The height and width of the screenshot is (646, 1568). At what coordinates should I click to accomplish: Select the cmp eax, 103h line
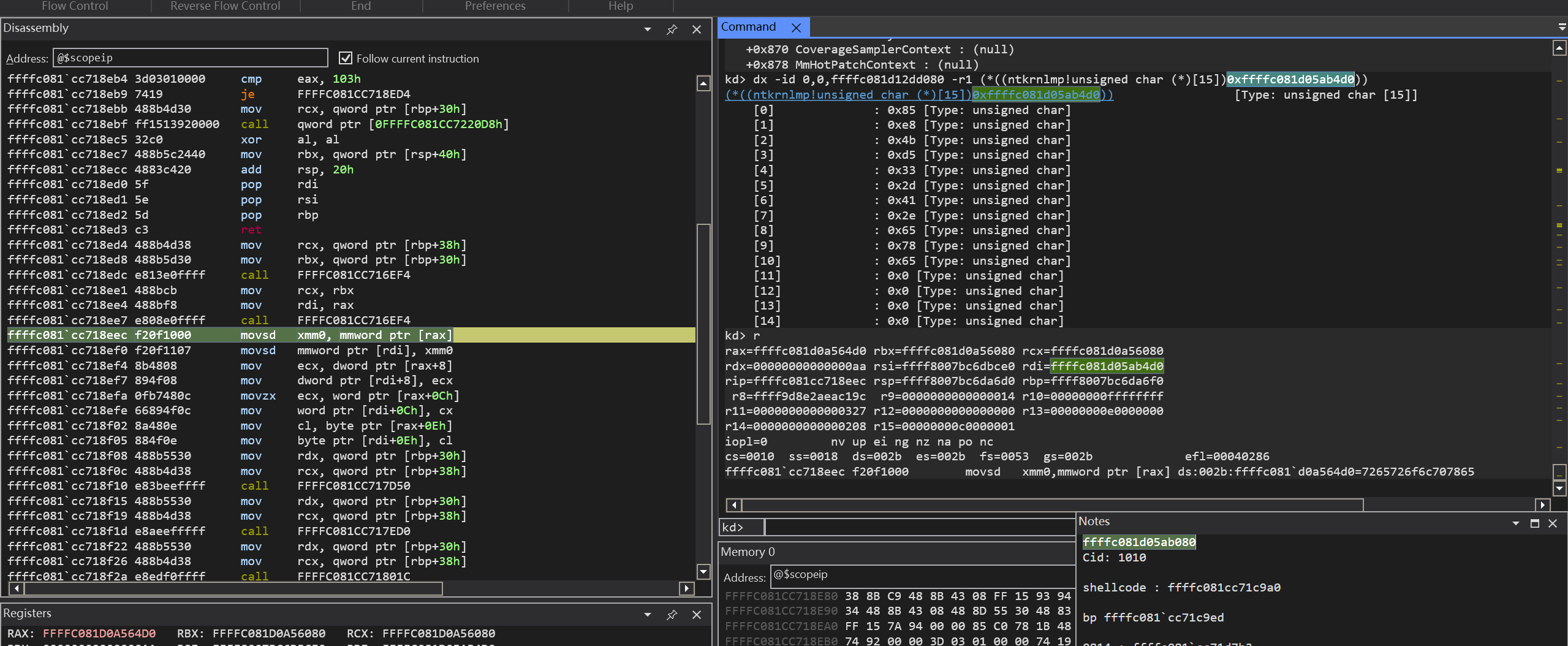coord(351,79)
